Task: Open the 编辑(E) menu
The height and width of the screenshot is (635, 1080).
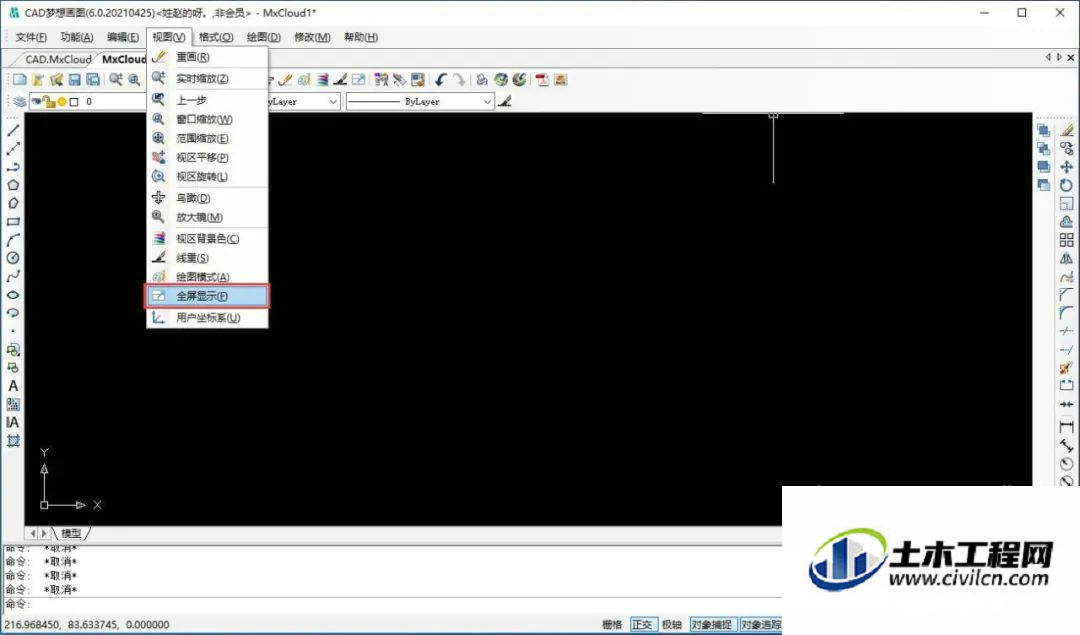Action: 123,37
